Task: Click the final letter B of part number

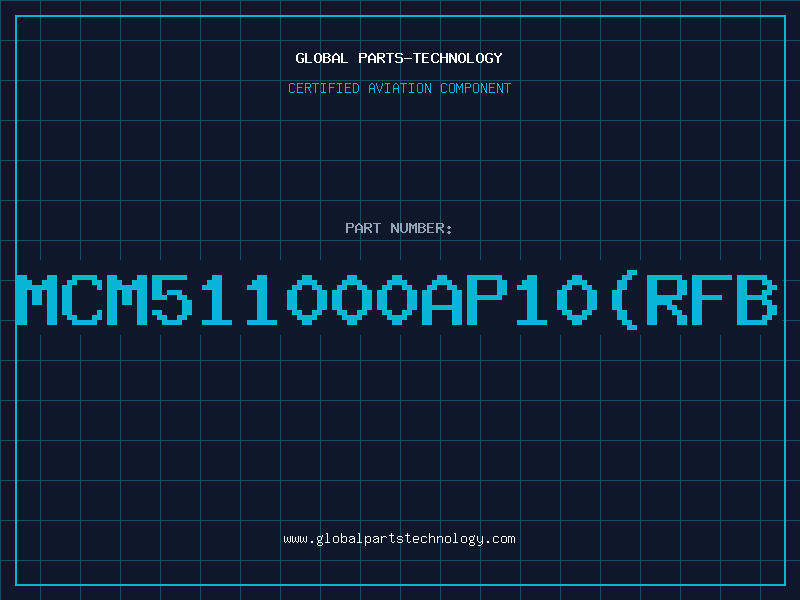Action: click(757, 300)
